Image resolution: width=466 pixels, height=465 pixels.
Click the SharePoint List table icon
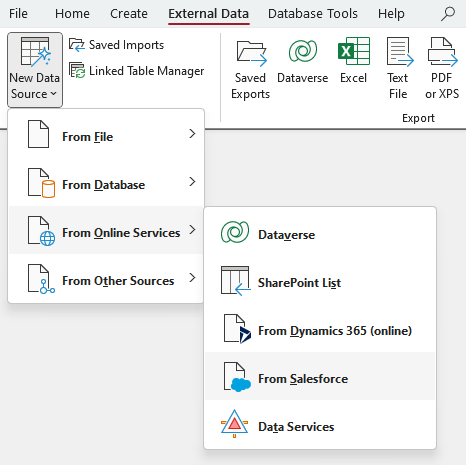pyautogui.click(x=236, y=280)
